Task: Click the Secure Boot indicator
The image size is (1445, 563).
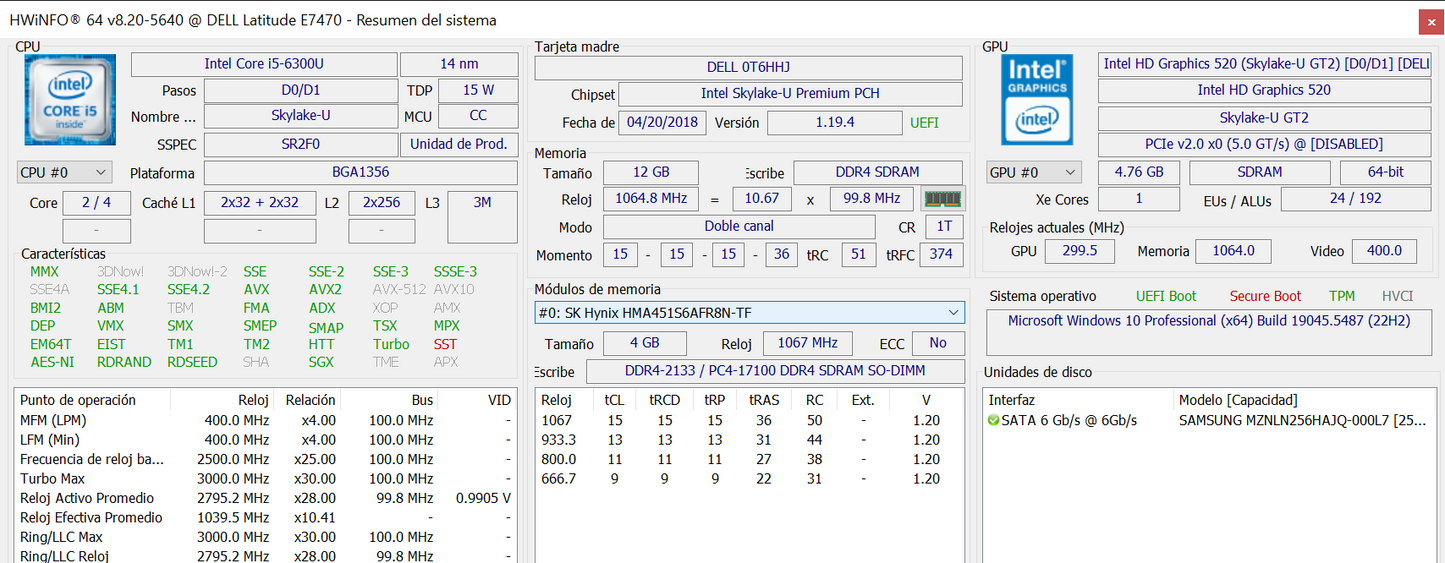Action: 1265,296
